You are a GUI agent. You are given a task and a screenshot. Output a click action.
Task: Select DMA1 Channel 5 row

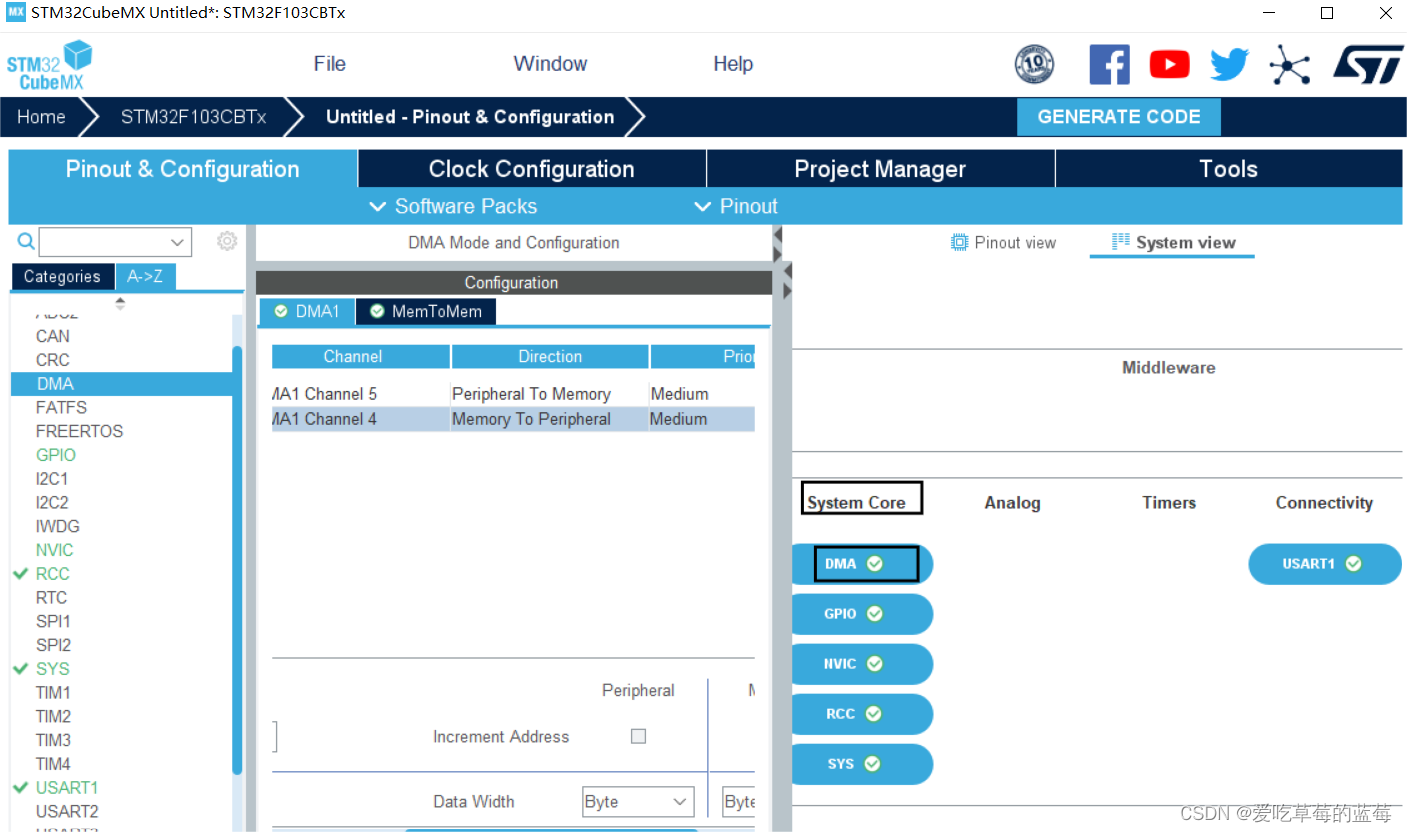pos(513,394)
